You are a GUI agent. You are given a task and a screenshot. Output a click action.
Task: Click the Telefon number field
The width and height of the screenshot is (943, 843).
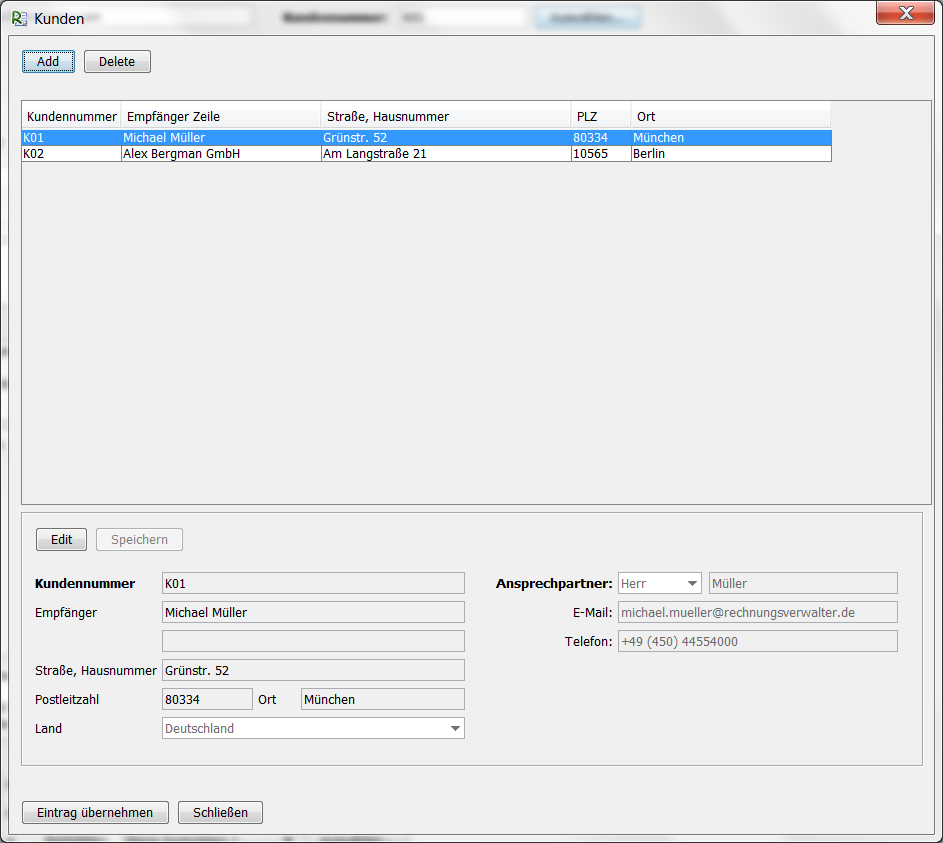click(x=757, y=642)
